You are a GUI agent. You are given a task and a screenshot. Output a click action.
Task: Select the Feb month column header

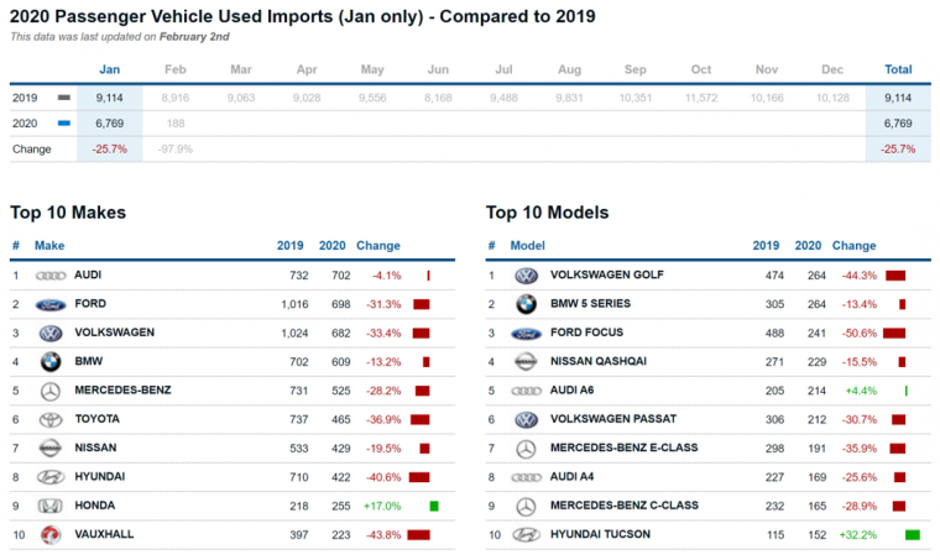point(175,70)
